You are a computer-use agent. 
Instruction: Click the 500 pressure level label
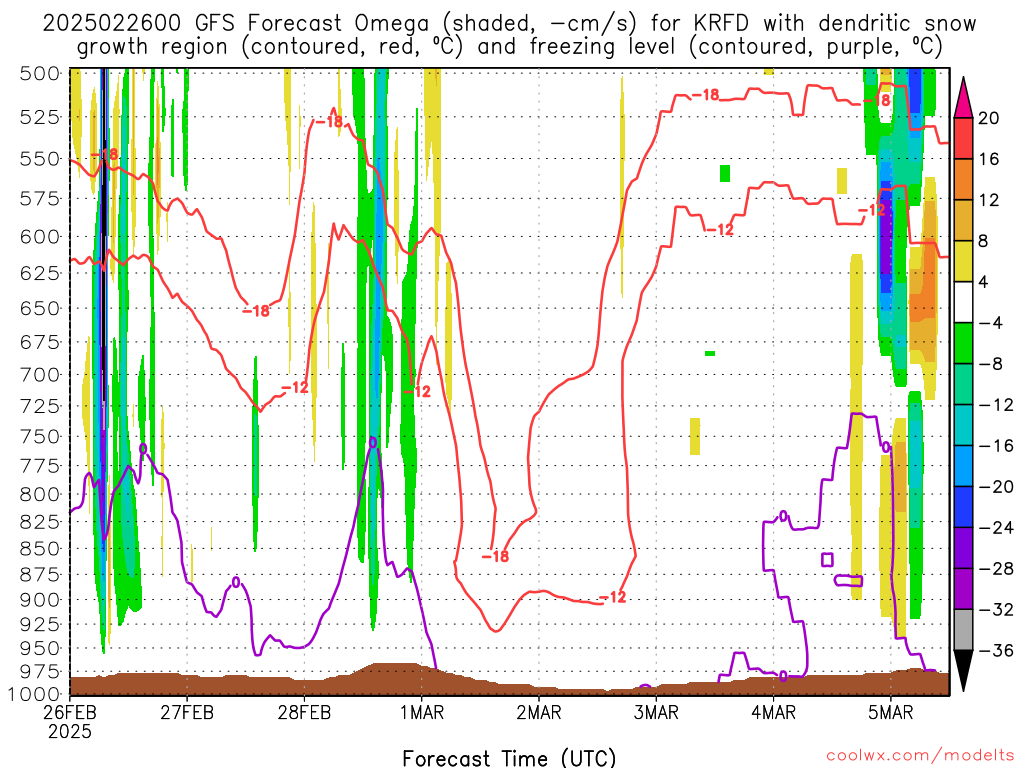click(40, 73)
